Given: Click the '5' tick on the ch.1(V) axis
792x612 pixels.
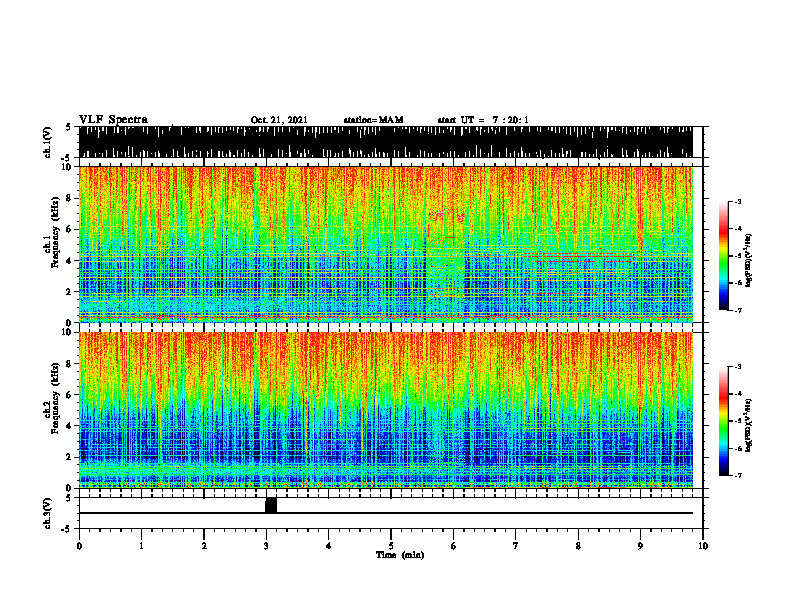Looking at the screenshot, I should 68,127.
